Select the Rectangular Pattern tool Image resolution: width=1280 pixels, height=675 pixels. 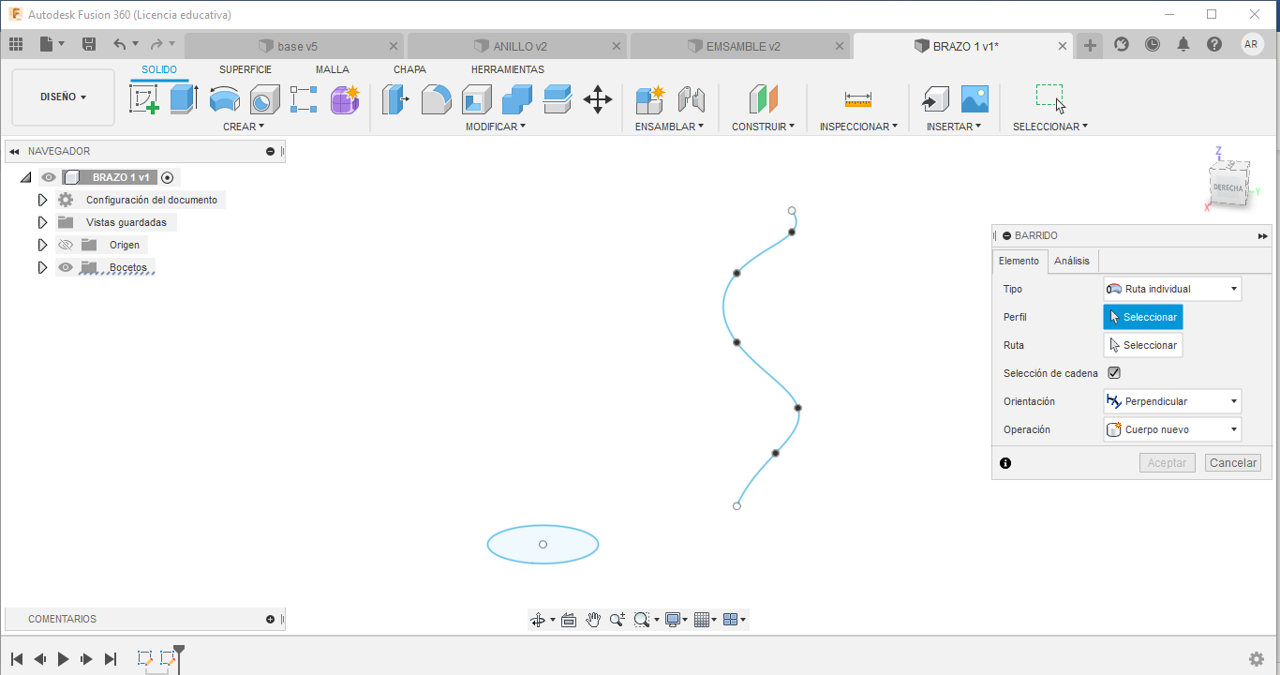pyautogui.click(x=304, y=99)
